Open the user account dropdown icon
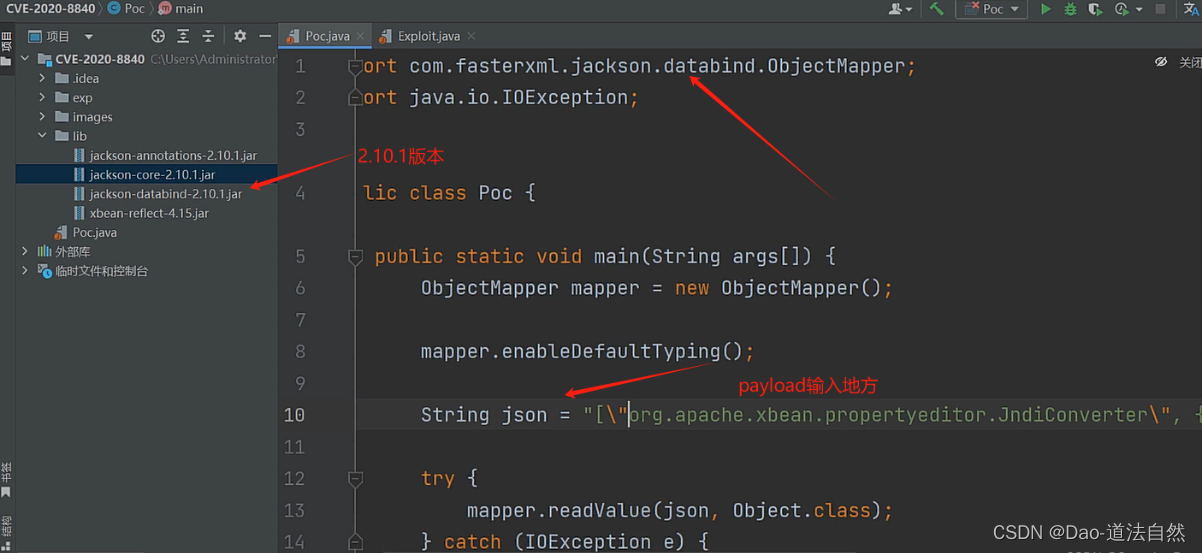The height and width of the screenshot is (553, 1202). (x=900, y=9)
